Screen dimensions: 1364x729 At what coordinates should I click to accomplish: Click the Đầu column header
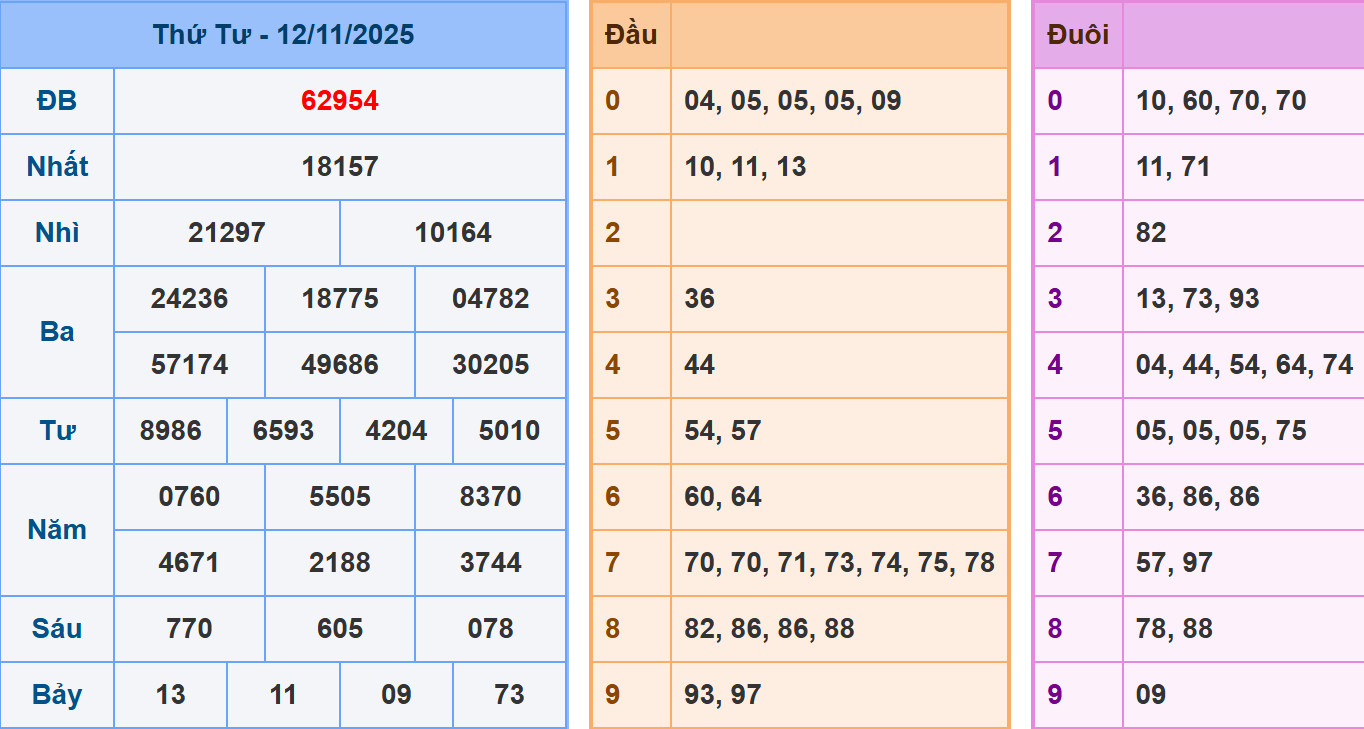(x=631, y=35)
